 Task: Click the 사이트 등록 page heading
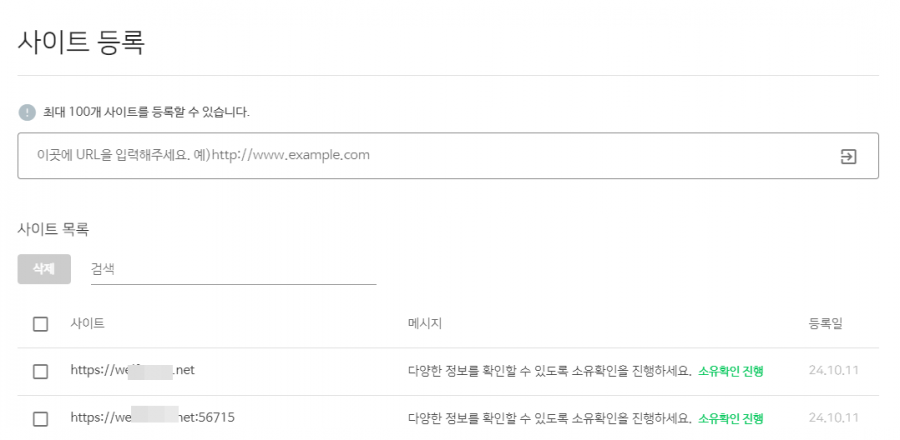[81, 41]
